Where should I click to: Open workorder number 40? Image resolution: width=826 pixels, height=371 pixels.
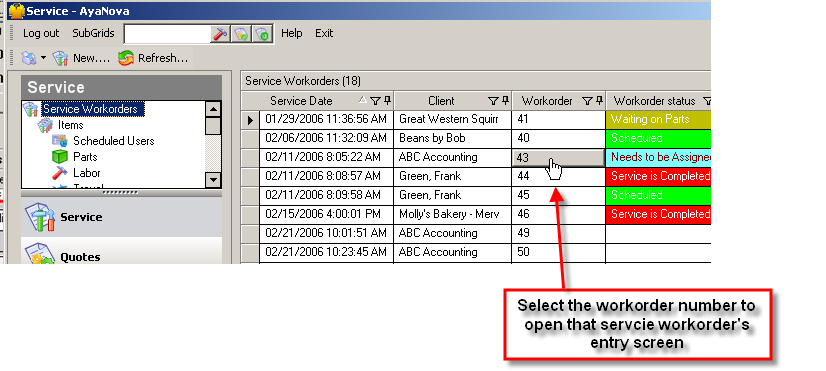pos(558,139)
